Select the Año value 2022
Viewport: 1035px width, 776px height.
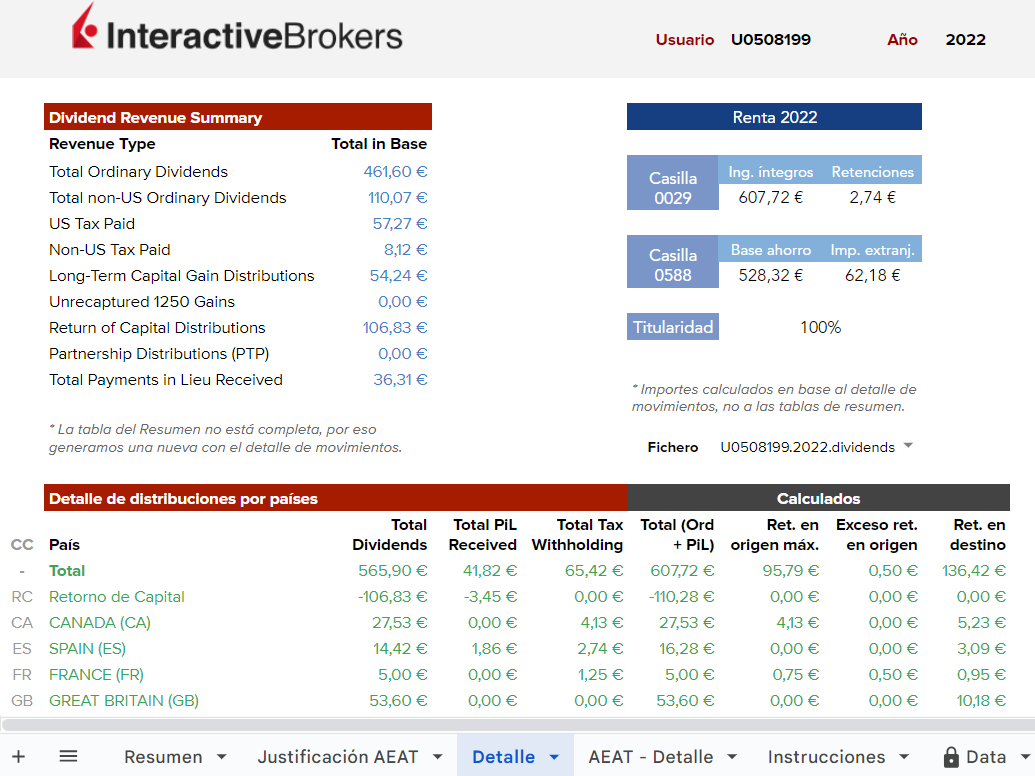(x=965, y=40)
